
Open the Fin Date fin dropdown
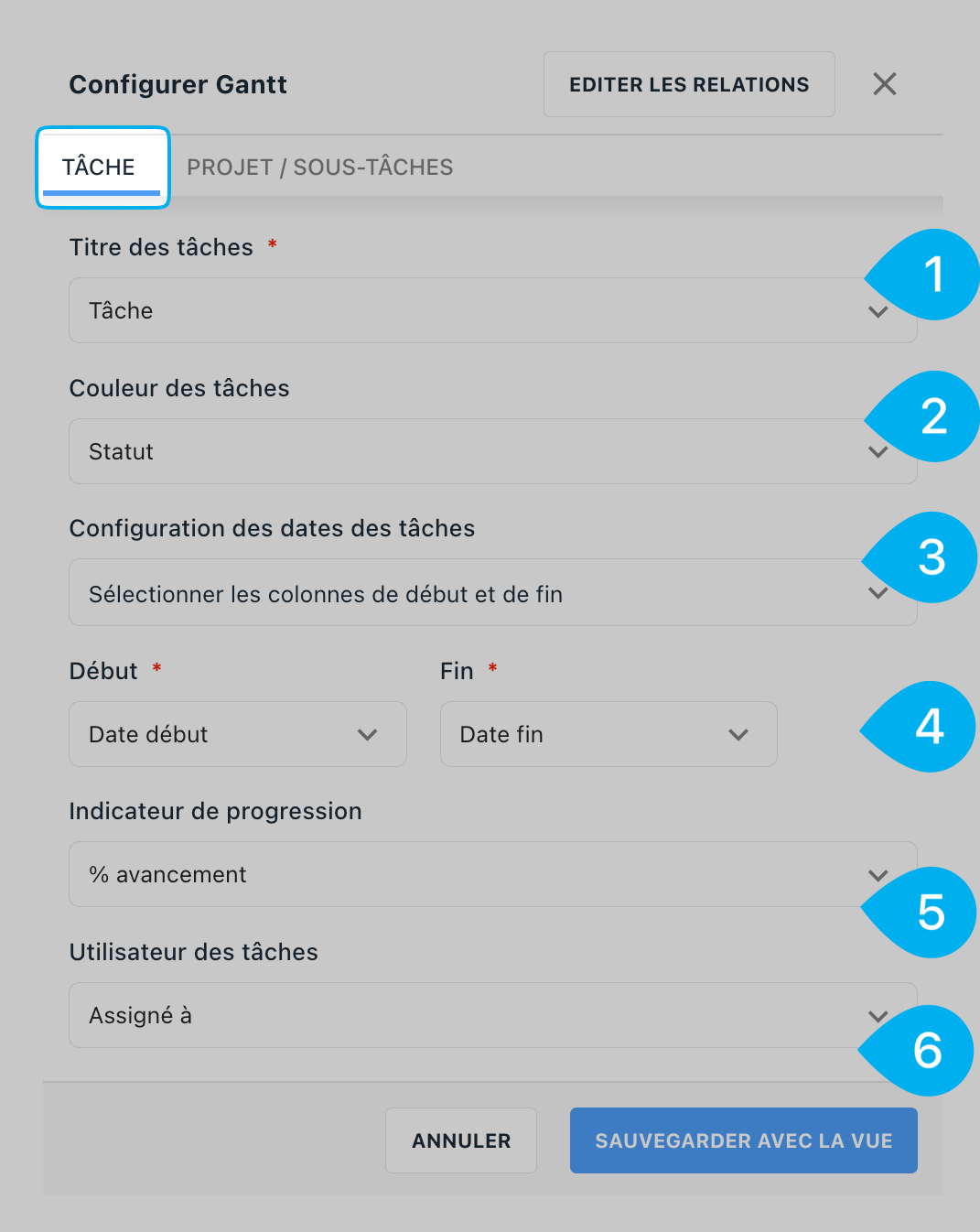[608, 734]
